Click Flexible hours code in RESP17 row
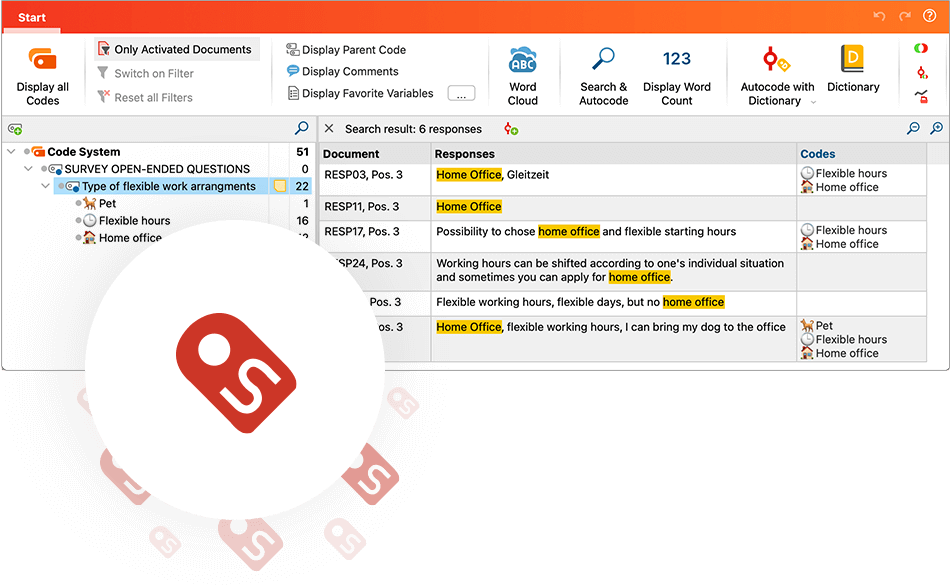The height and width of the screenshot is (585, 950). tap(843, 230)
